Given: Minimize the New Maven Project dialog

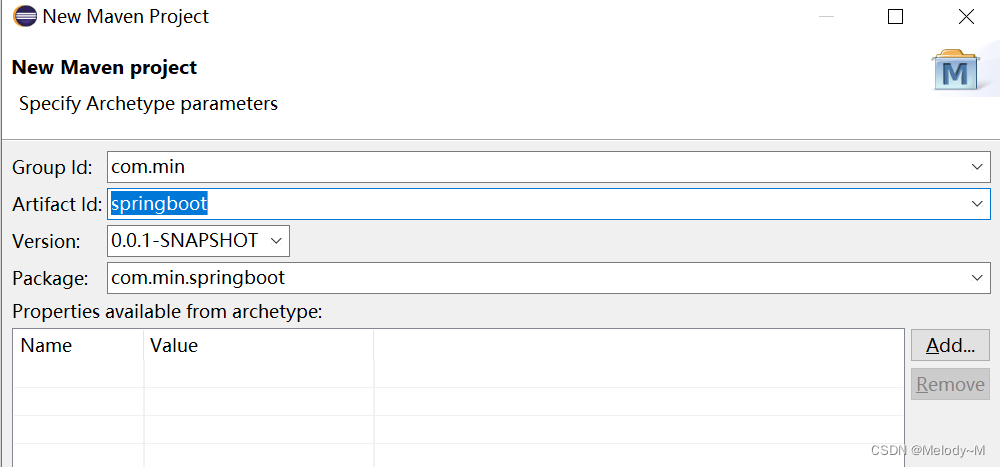Looking at the screenshot, I should point(826,17).
